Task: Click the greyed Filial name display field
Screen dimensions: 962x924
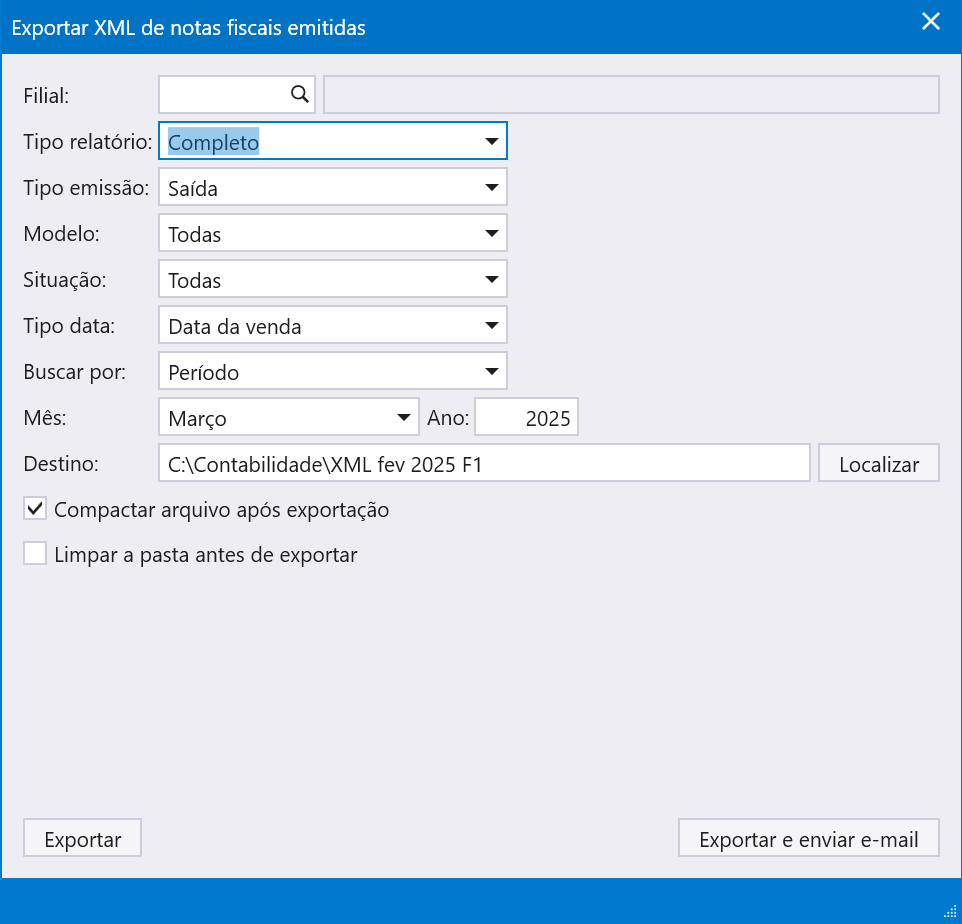Action: [631, 95]
